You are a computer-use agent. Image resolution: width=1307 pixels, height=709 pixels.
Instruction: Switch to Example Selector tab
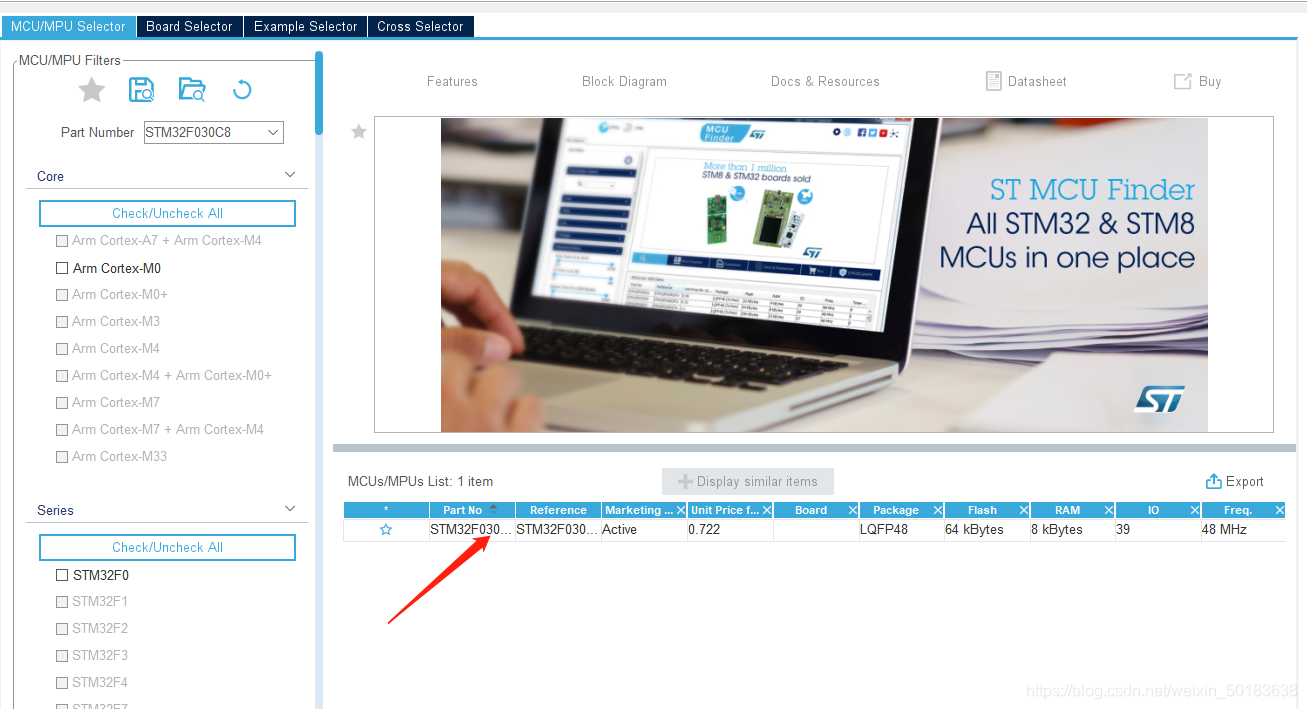point(305,26)
